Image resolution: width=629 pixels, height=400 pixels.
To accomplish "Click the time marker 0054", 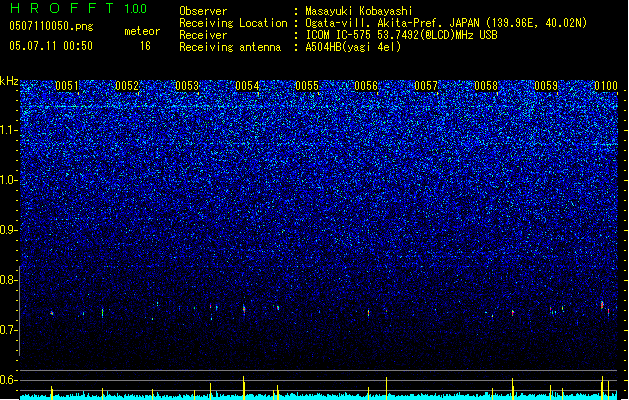I will point(247,86).
